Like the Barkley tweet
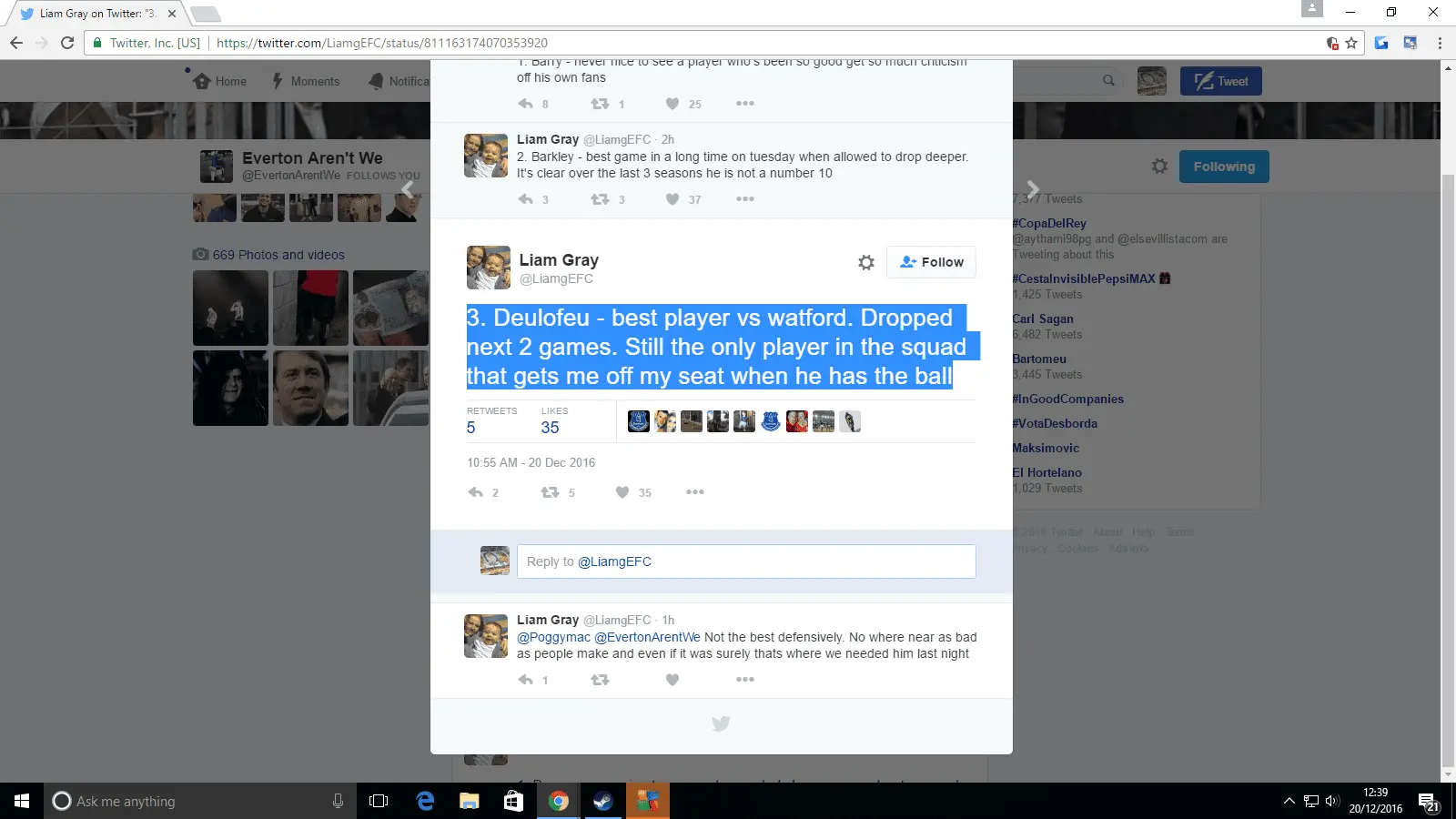Image resolution: width=1456 pixels, height=819 pixels. [672, 199]
